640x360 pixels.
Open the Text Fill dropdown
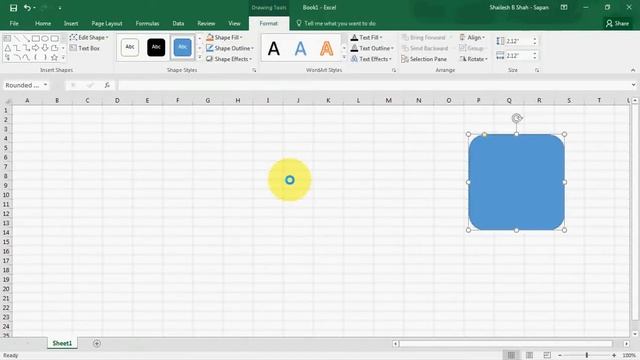point(367,37)
